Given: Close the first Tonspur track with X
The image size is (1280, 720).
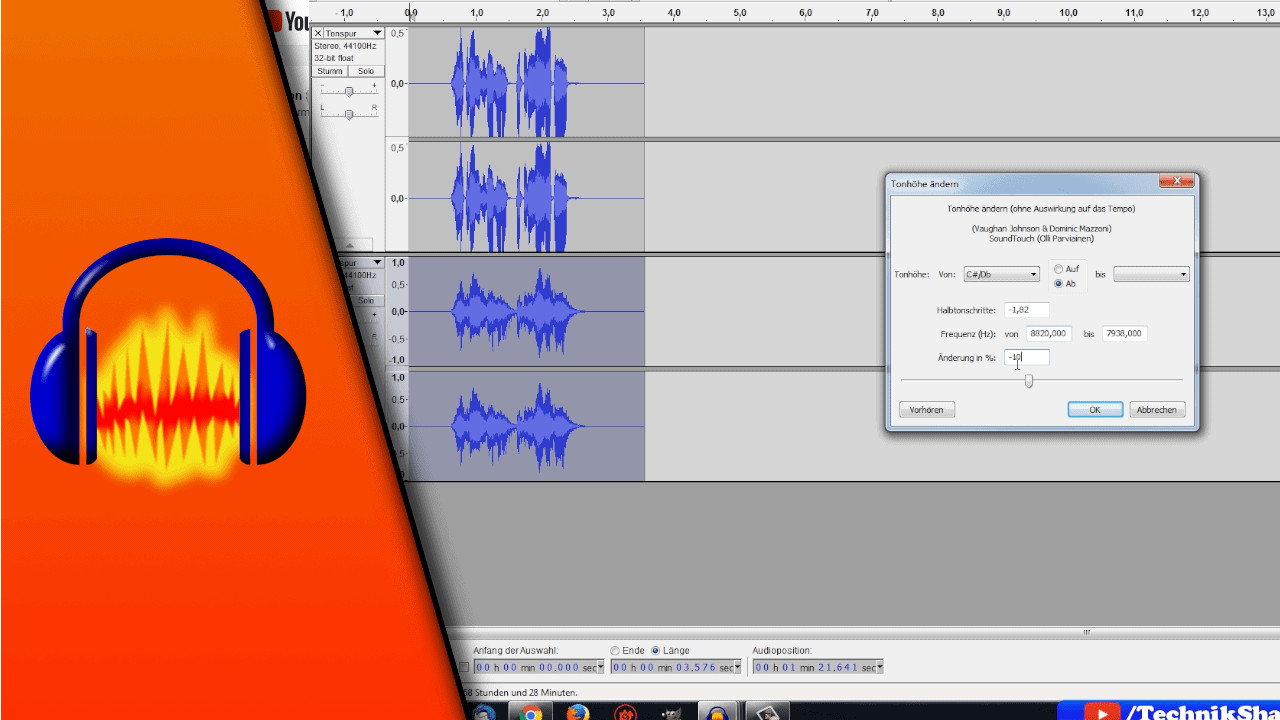Looking at the screenshot, I should [x=319, y=33].
